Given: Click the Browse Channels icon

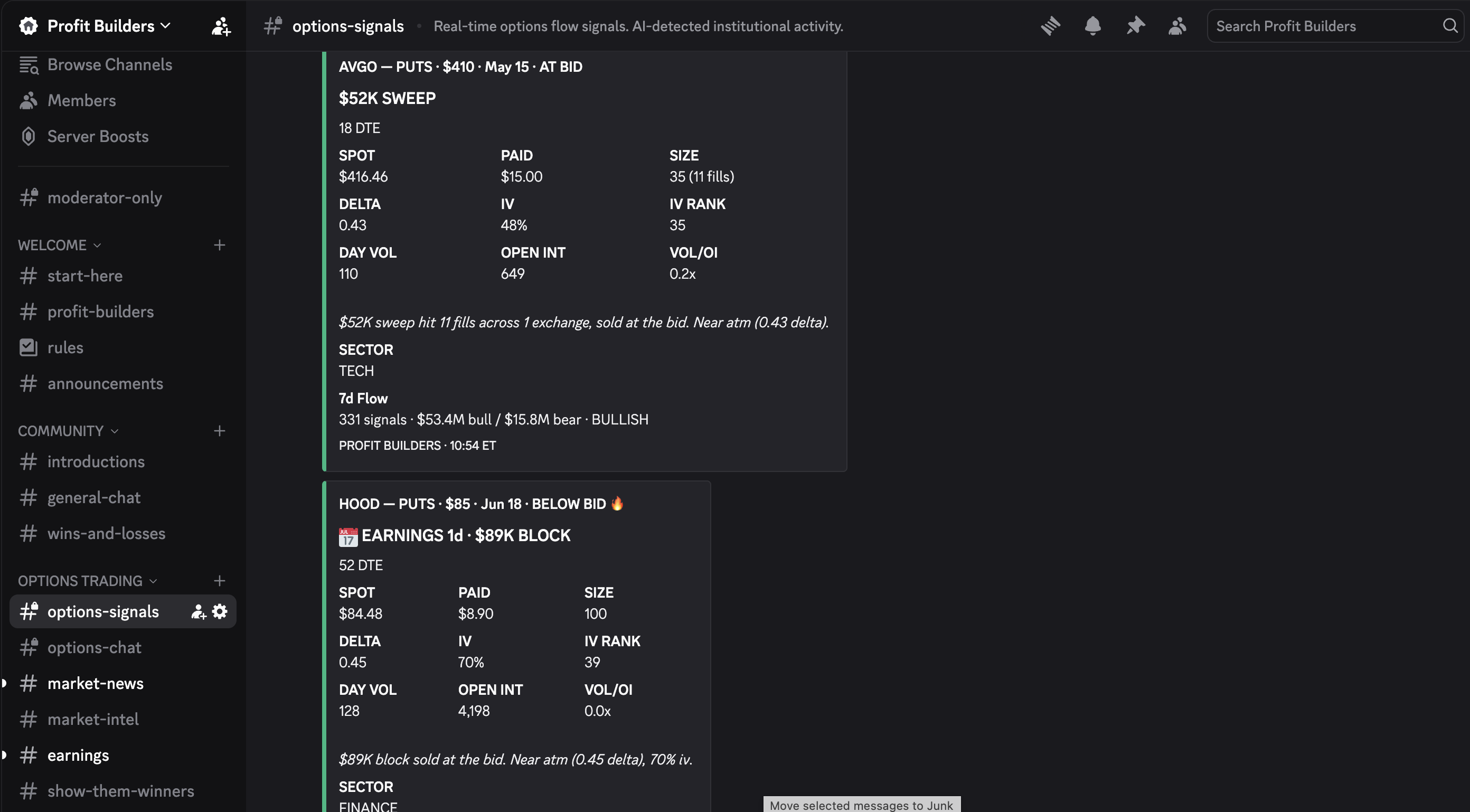Looking at the screenshot, I should 29,65.
